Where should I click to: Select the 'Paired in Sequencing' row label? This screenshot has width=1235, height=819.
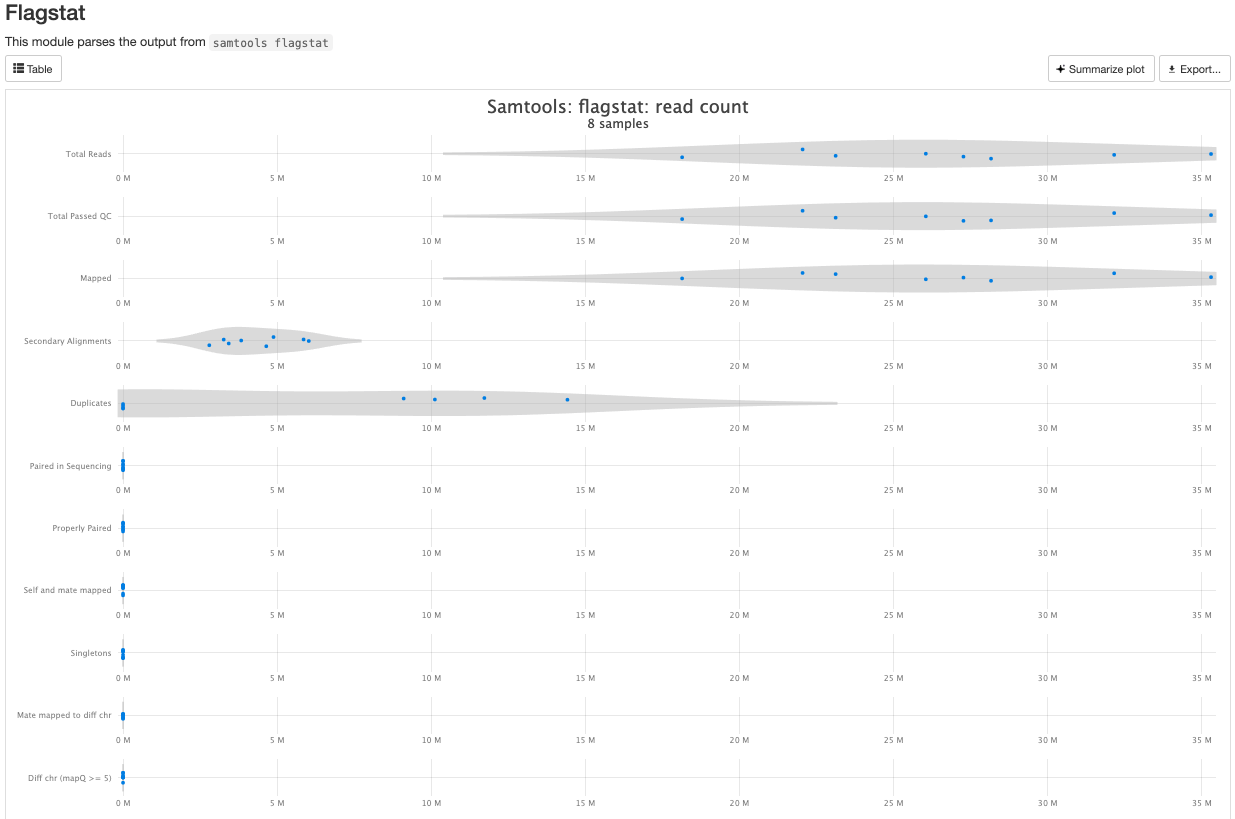click(x=70, y=466)
